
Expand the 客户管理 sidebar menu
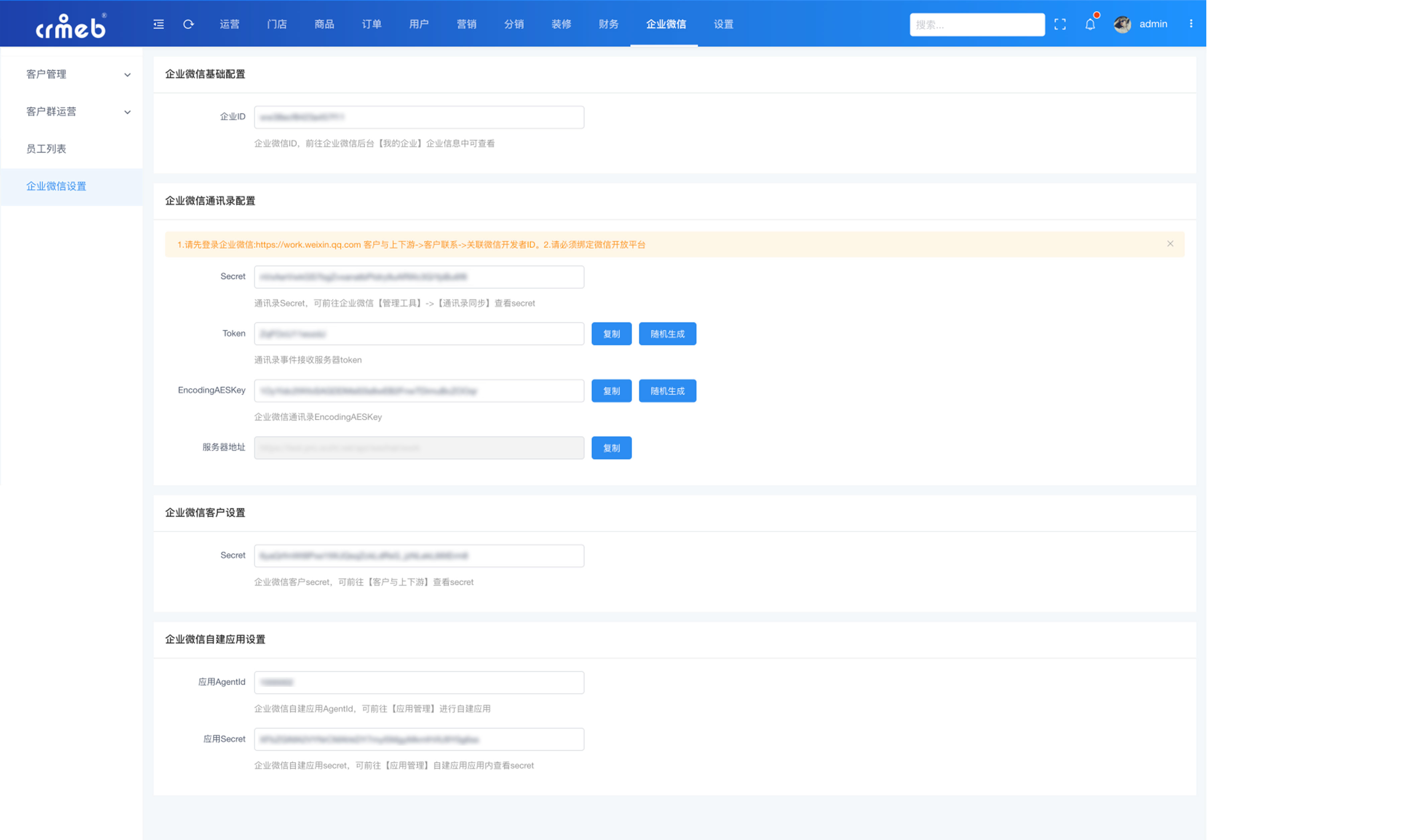pos(72,74)
